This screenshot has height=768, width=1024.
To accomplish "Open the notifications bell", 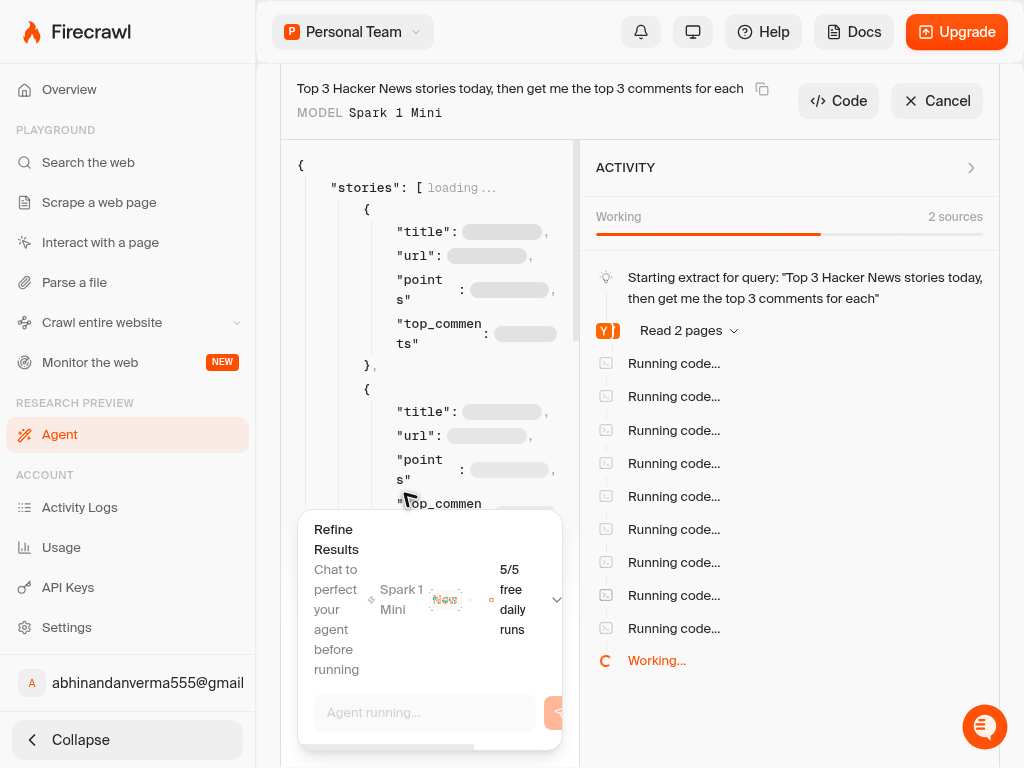I will (x=641, y=32).
